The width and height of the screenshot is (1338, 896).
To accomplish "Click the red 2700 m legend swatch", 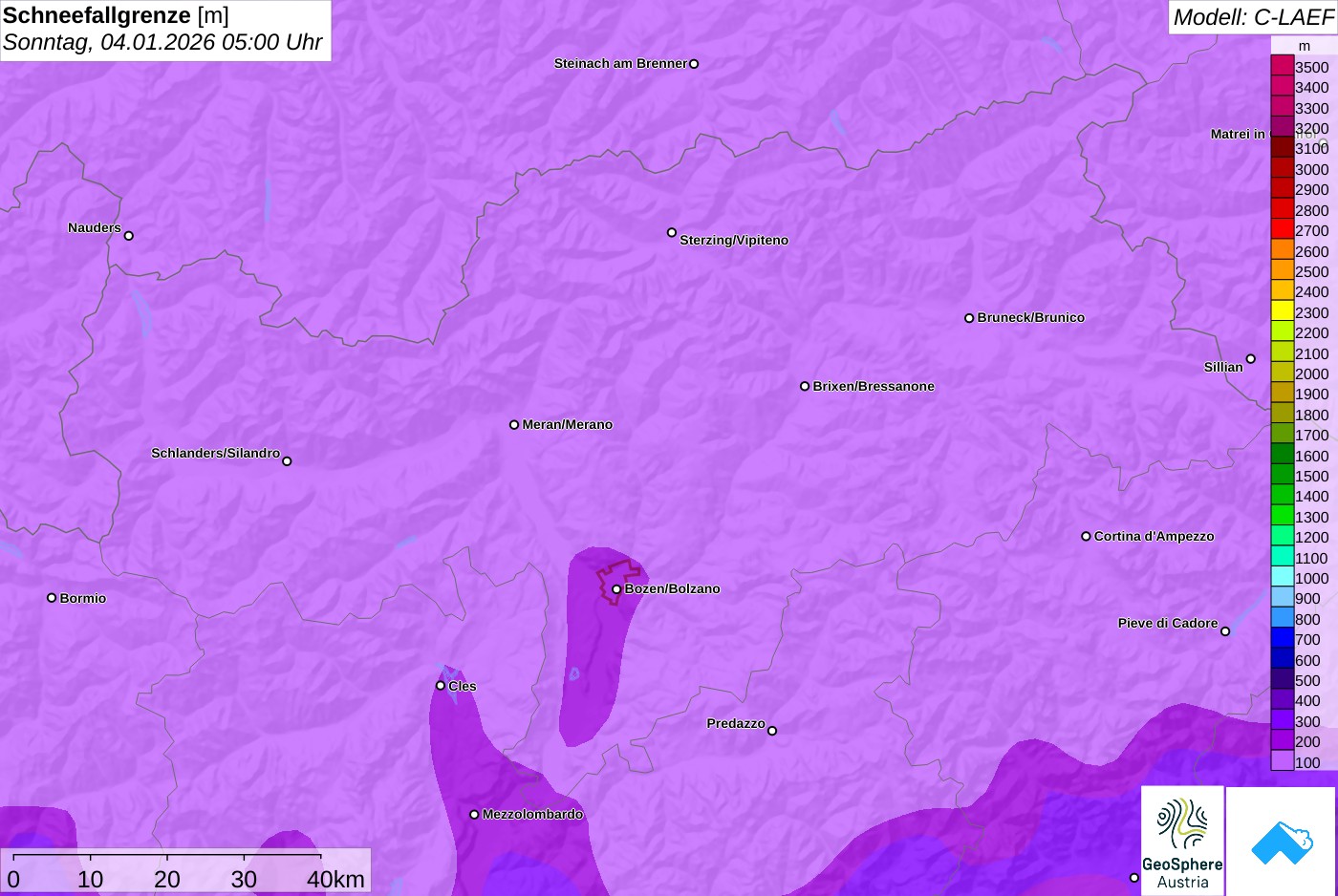I will 1283,229.
